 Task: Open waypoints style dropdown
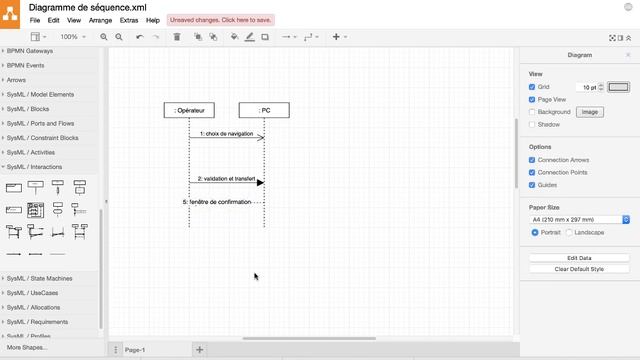(x=311, y=37)
